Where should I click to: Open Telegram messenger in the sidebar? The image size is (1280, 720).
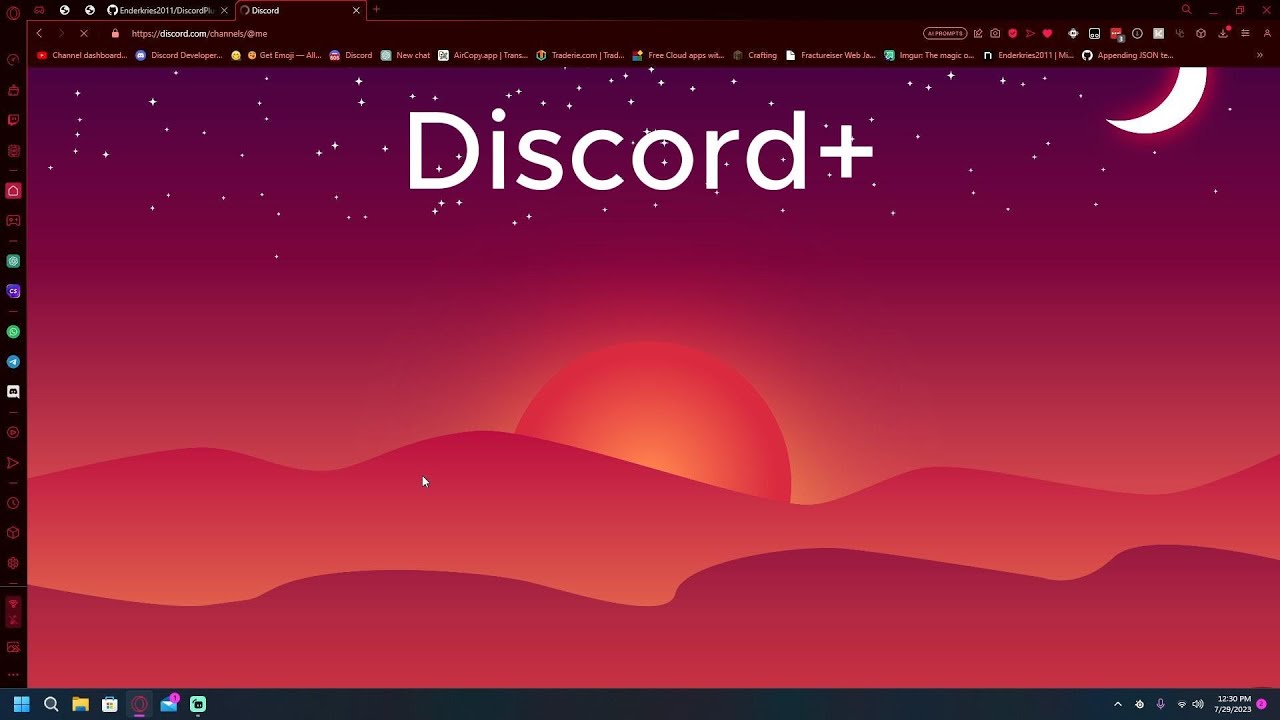point(13,362)
